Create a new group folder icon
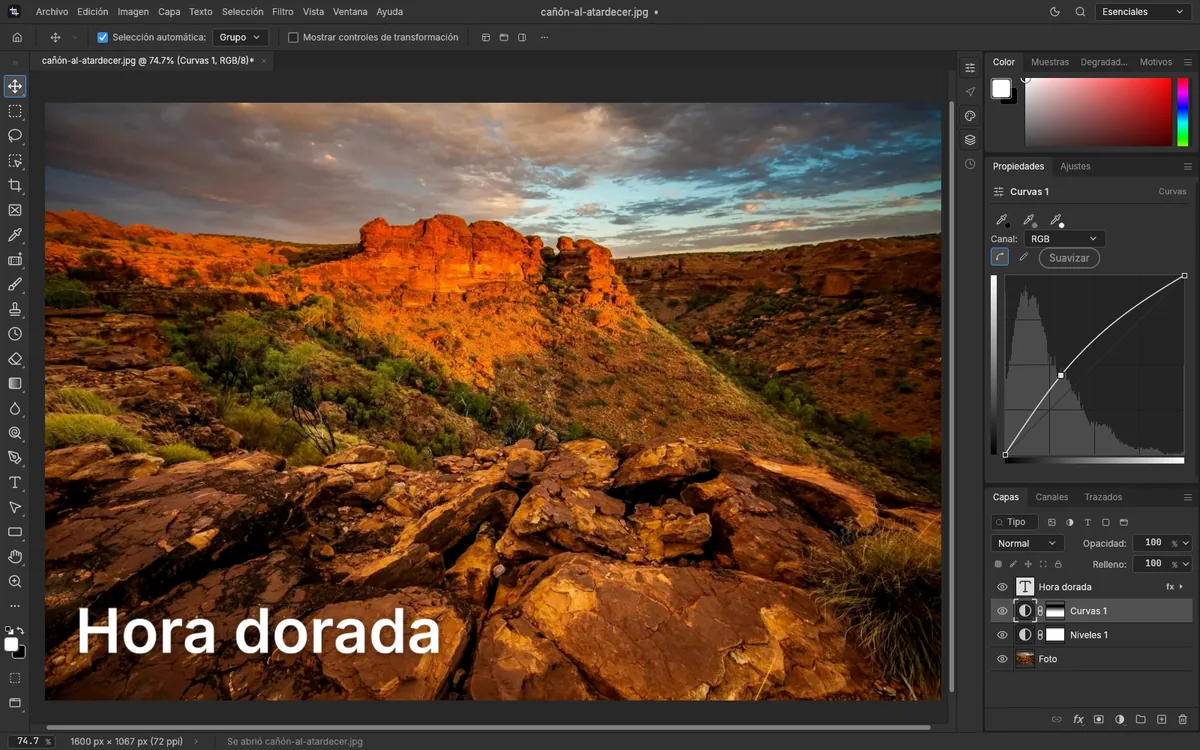The width and height of the screenshot is (1200, 750). pos(1140,719)
